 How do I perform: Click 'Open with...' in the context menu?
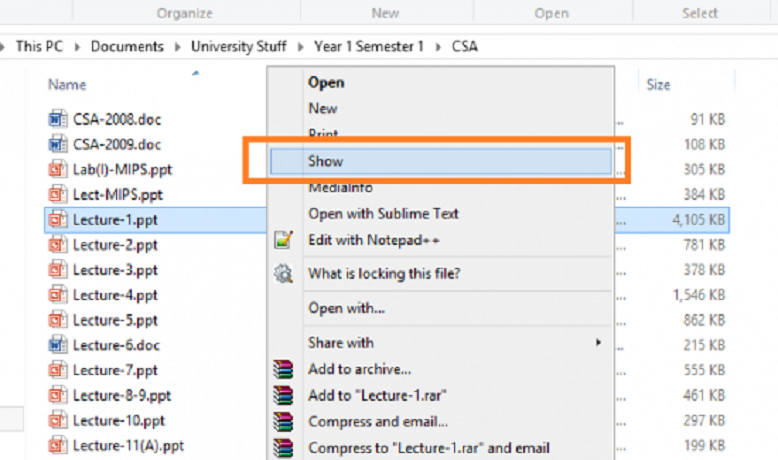(347, 307)
